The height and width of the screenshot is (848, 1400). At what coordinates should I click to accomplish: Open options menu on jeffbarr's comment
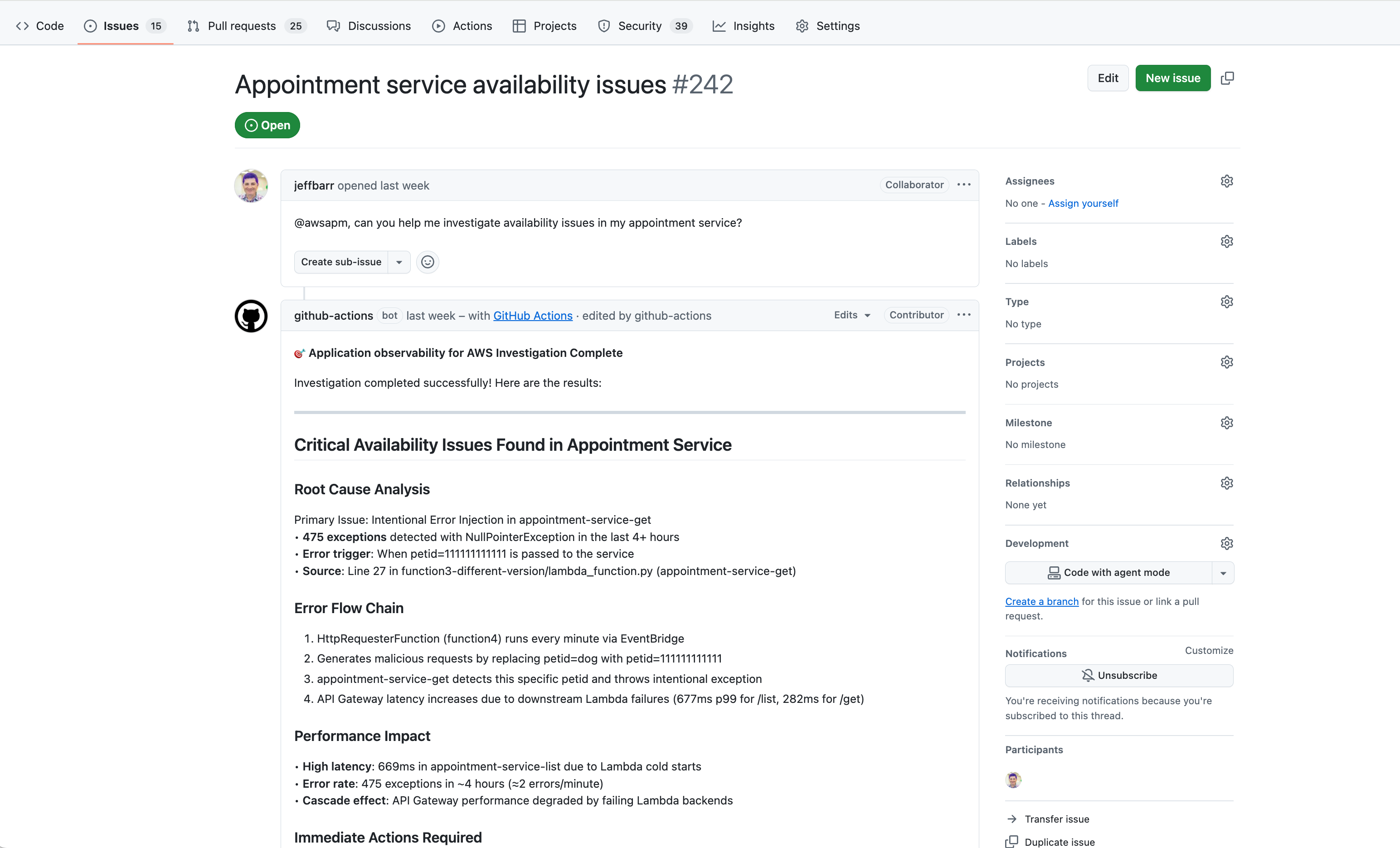(964, 185)
